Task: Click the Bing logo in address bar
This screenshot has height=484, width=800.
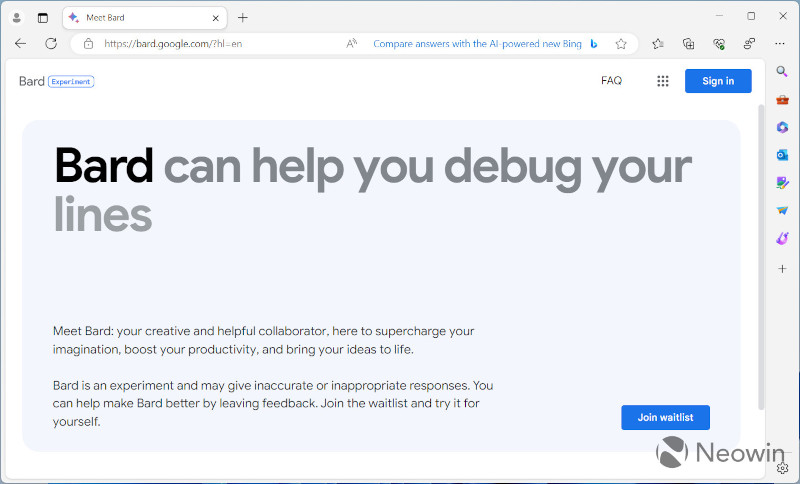Action: tap(594, 44)
